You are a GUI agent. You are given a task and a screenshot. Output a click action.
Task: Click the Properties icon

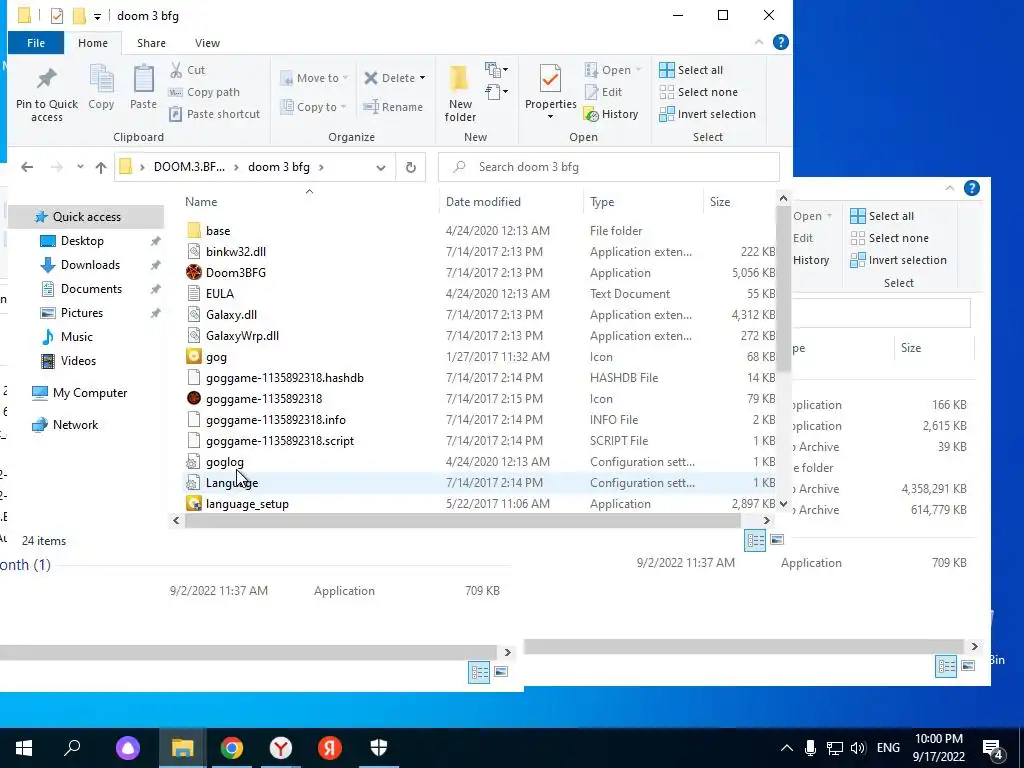tap(550, 78)
